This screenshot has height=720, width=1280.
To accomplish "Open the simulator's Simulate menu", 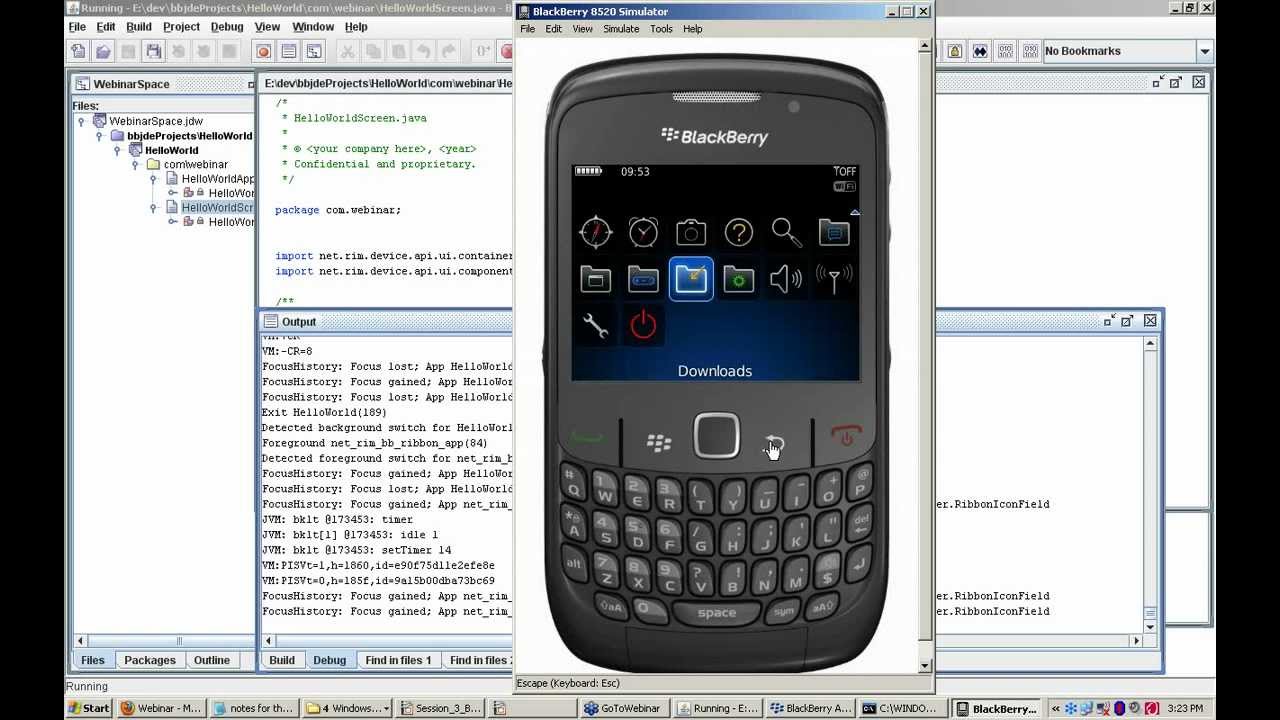I will 621,29.
